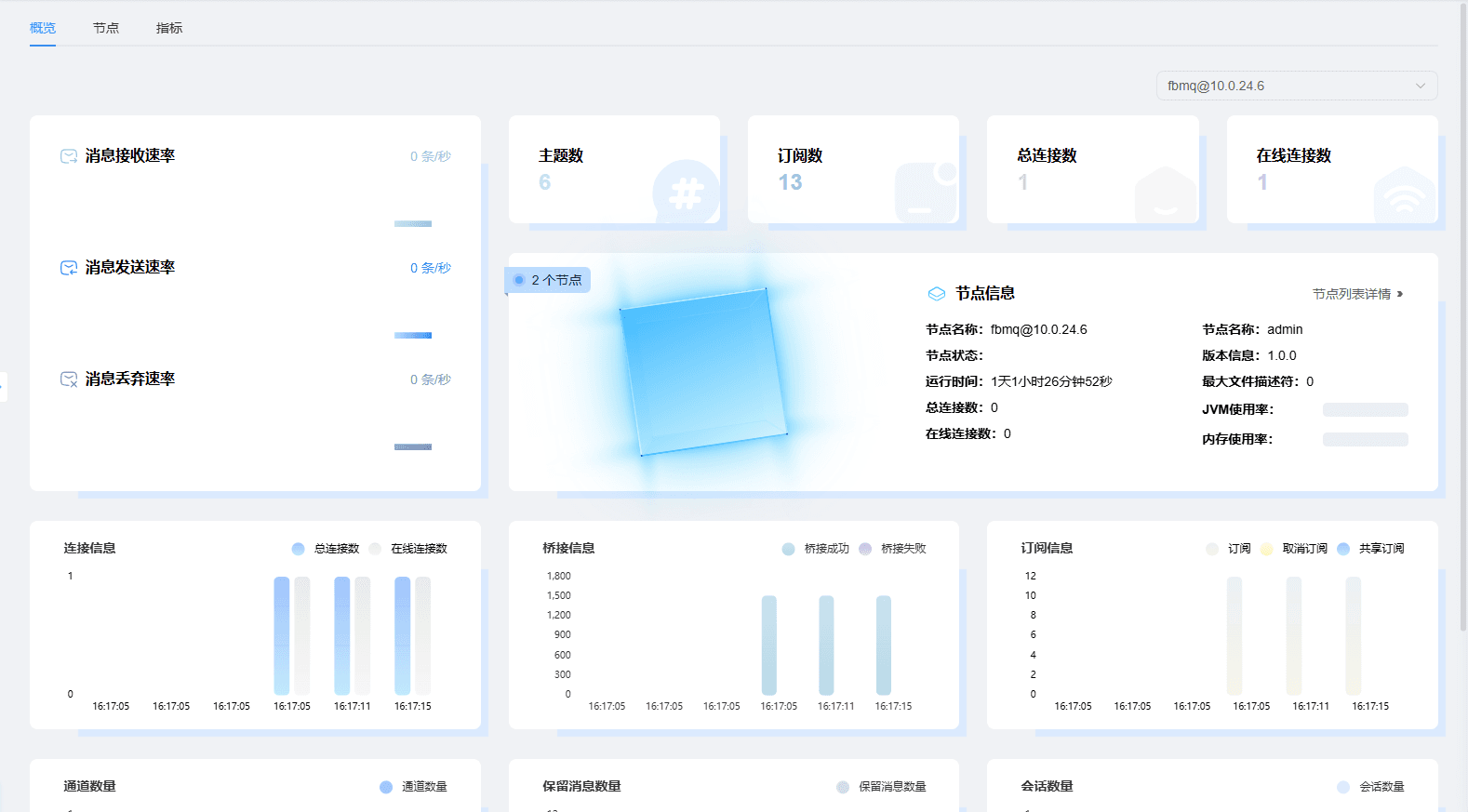Click the glowing blue node cube graphic

[x=703, y=372]
